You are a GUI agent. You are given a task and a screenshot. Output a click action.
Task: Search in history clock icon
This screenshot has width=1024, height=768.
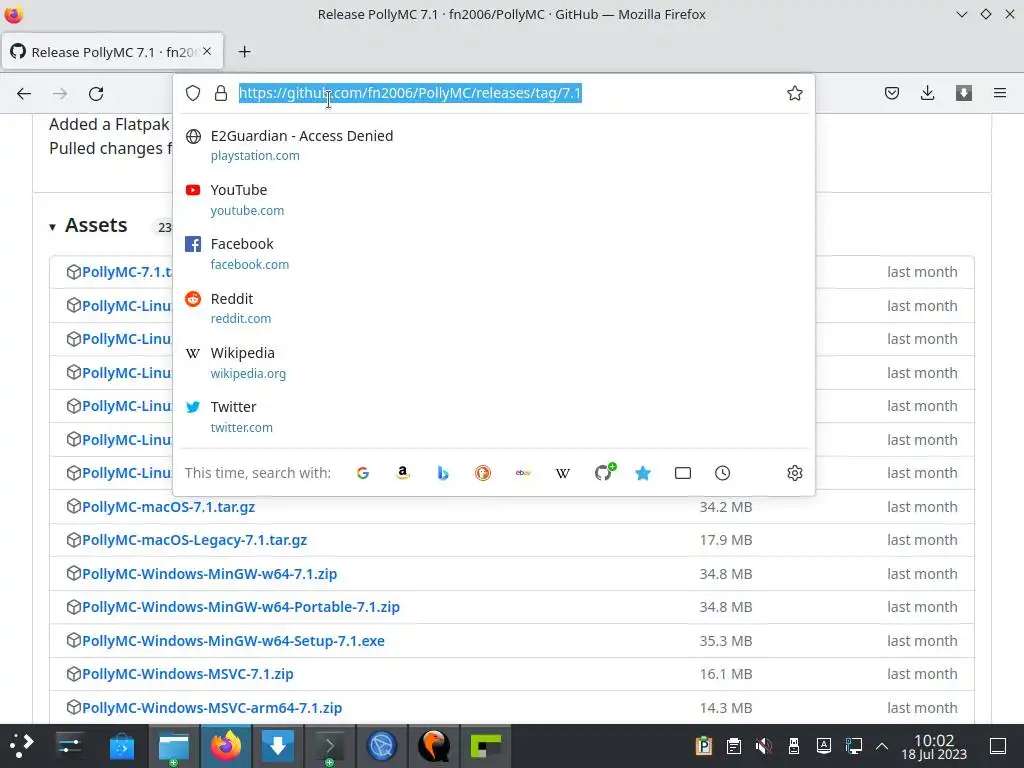722,473
